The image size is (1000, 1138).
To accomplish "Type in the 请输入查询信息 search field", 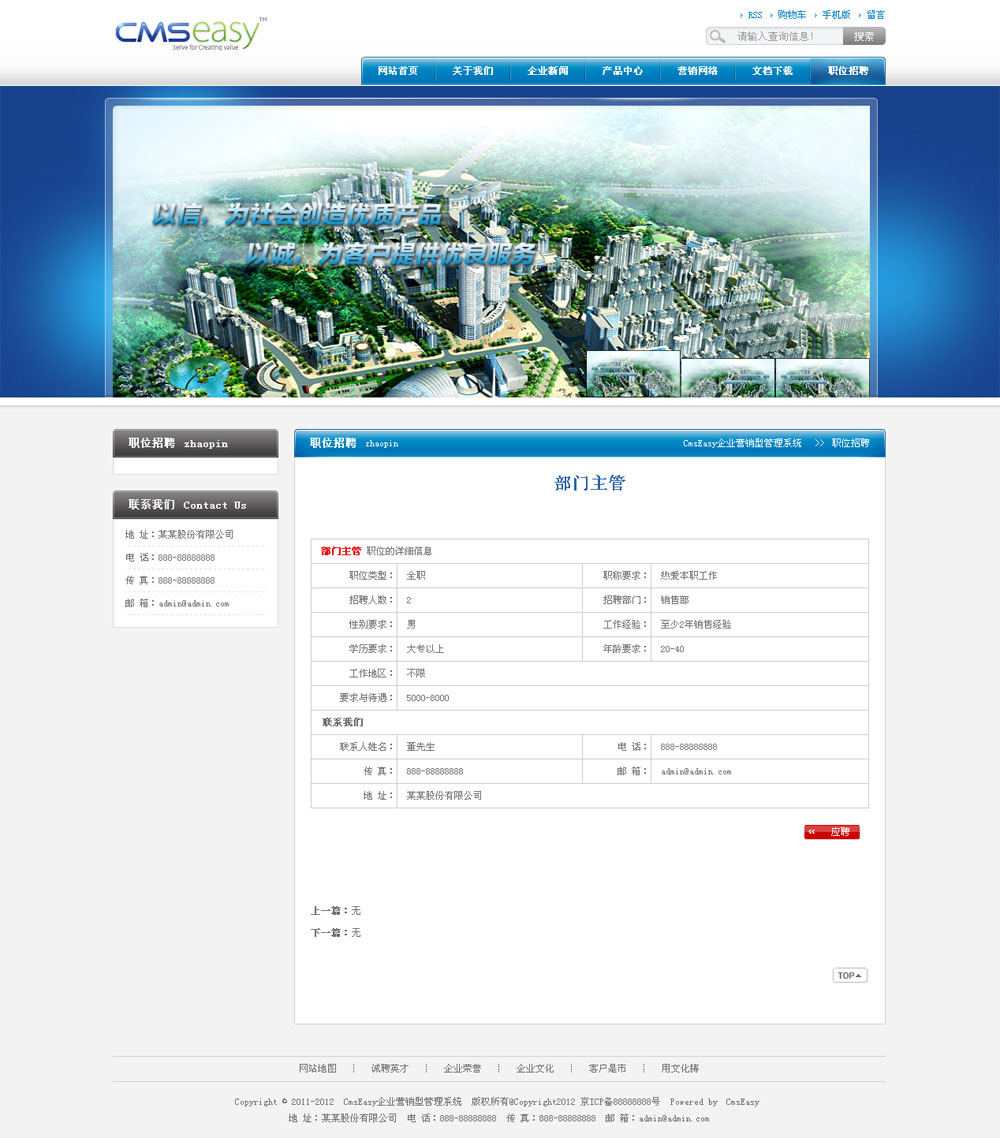I will [x=787, y=37].
